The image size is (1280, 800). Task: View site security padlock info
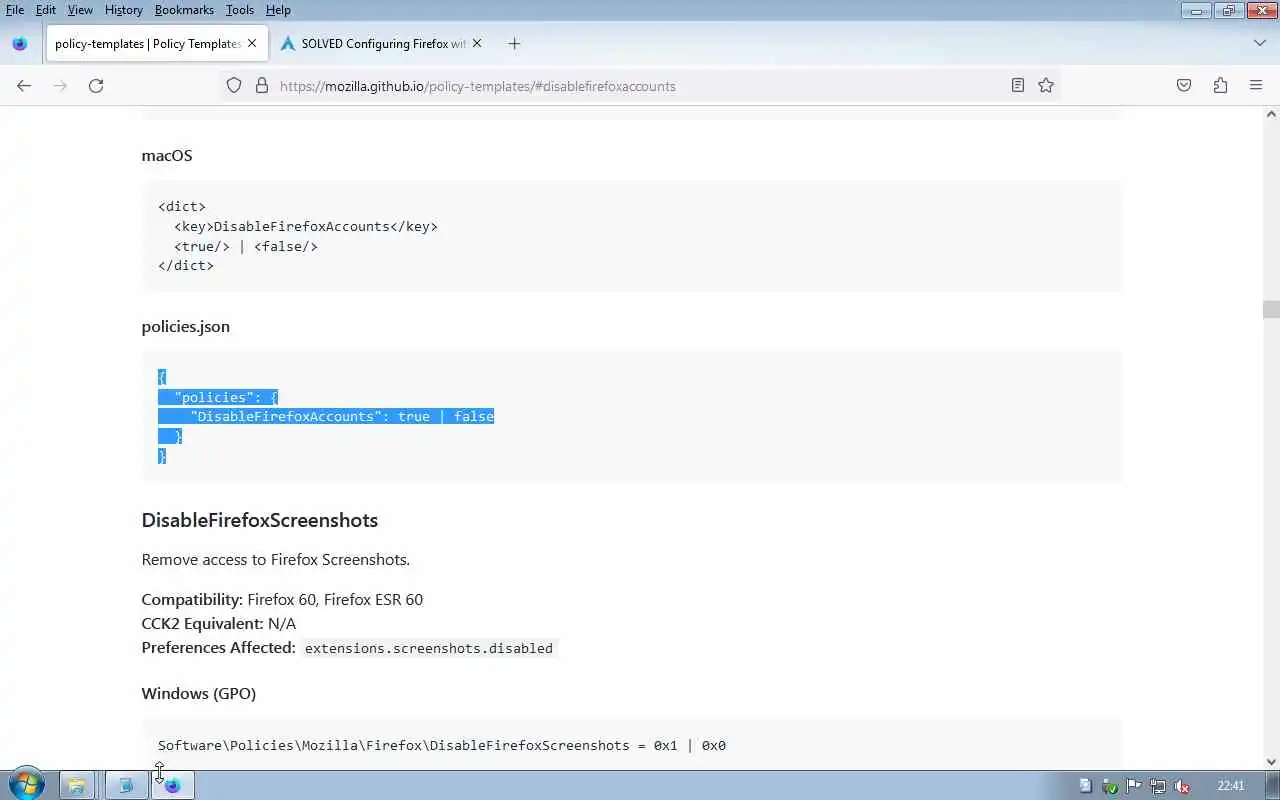point(262,86)
